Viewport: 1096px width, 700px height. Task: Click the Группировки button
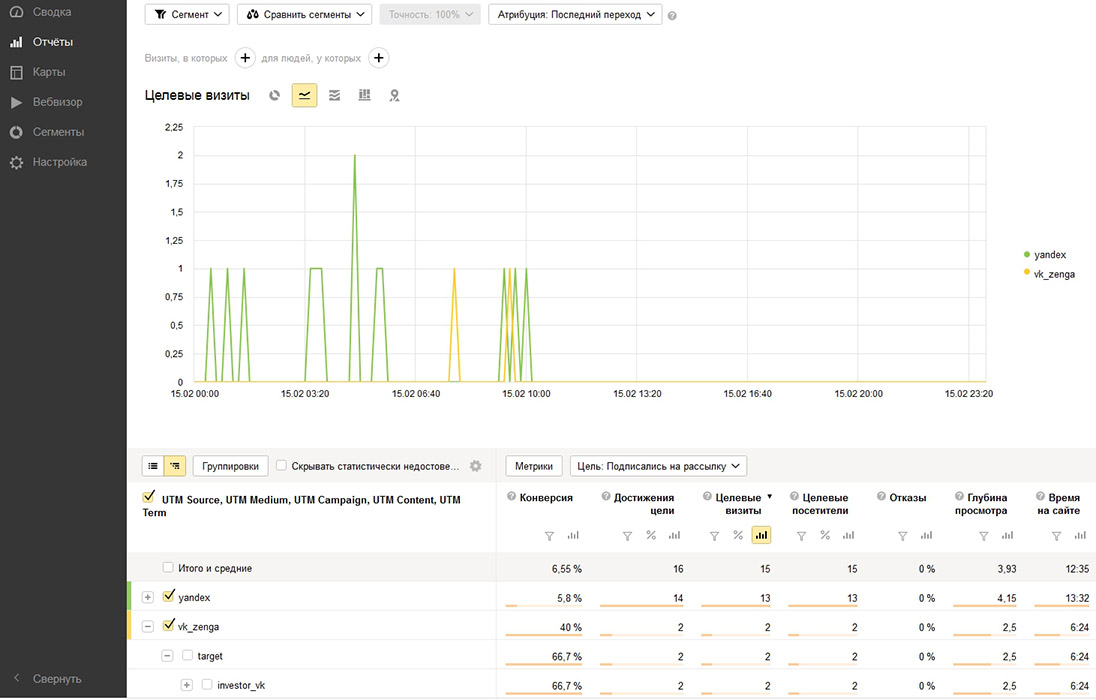coord(230,466)
